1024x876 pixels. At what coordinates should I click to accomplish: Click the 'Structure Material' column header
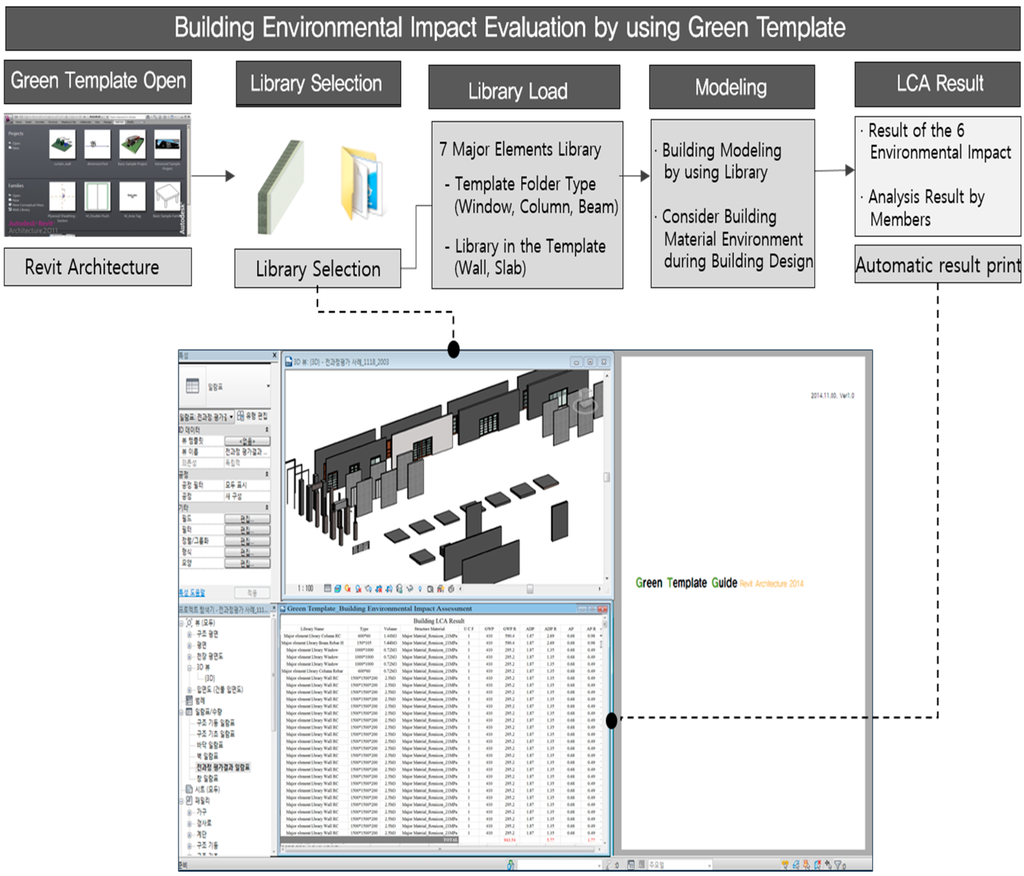(429, 628)
